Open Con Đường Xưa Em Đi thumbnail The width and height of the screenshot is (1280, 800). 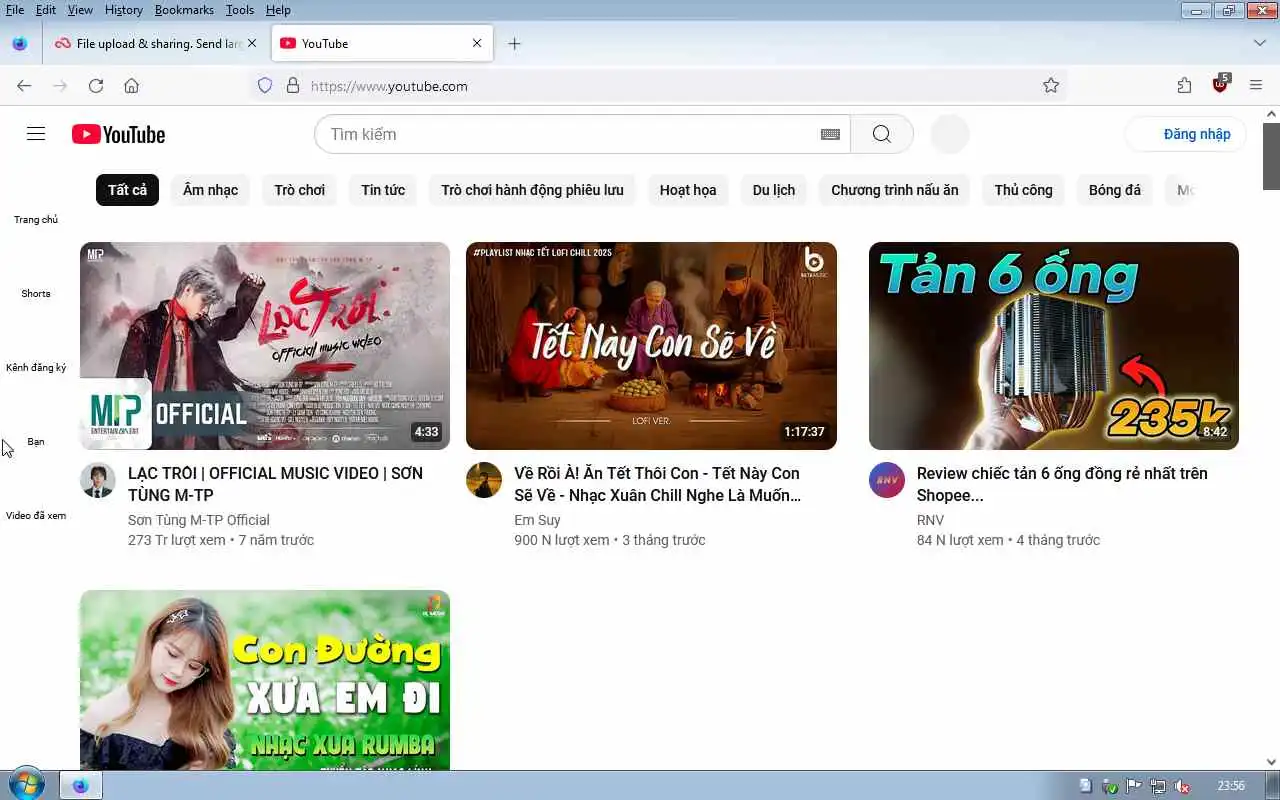[x=265, y=680]
